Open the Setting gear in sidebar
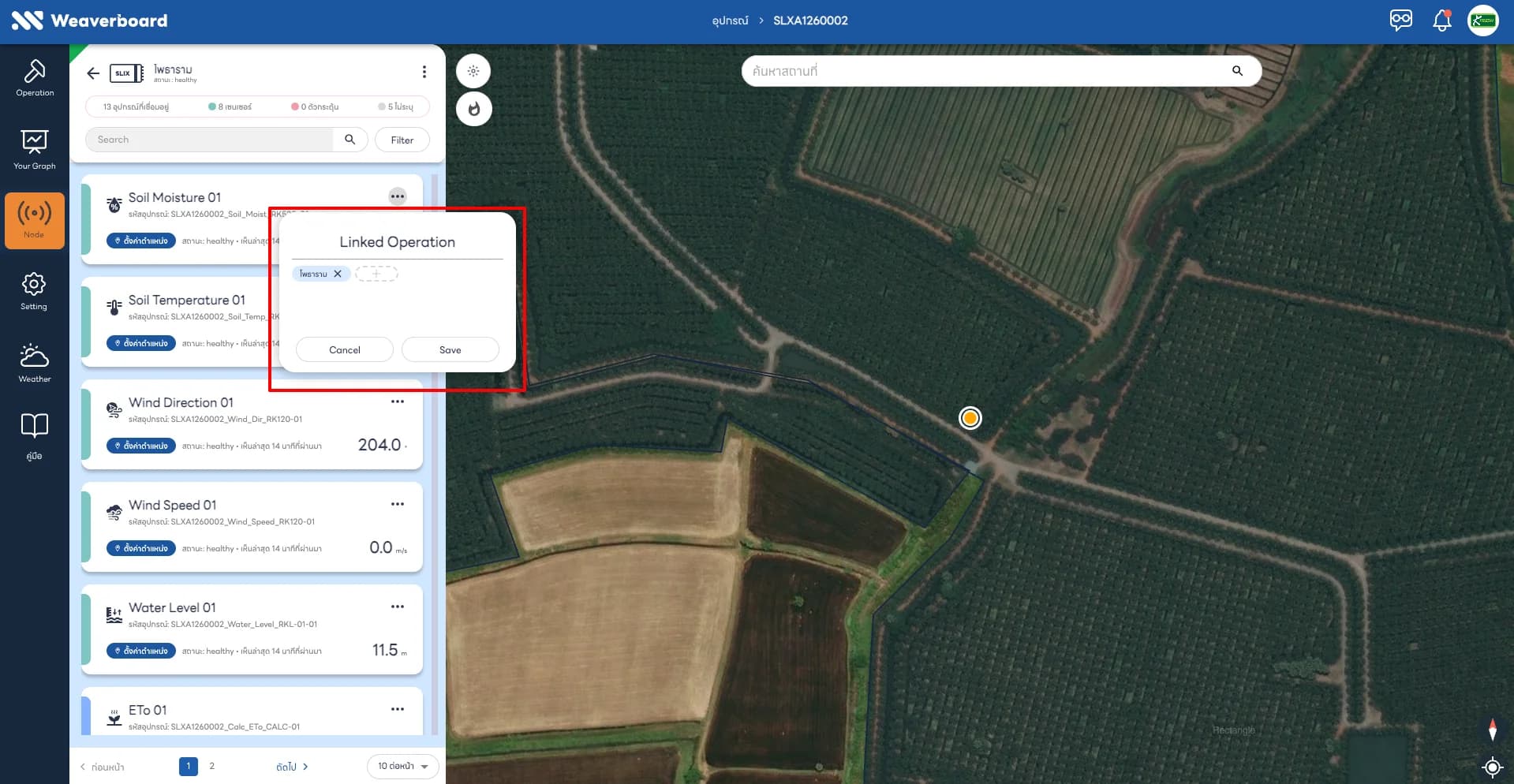This screenshot has height=784, width=1514. click(x=34, y=291)
